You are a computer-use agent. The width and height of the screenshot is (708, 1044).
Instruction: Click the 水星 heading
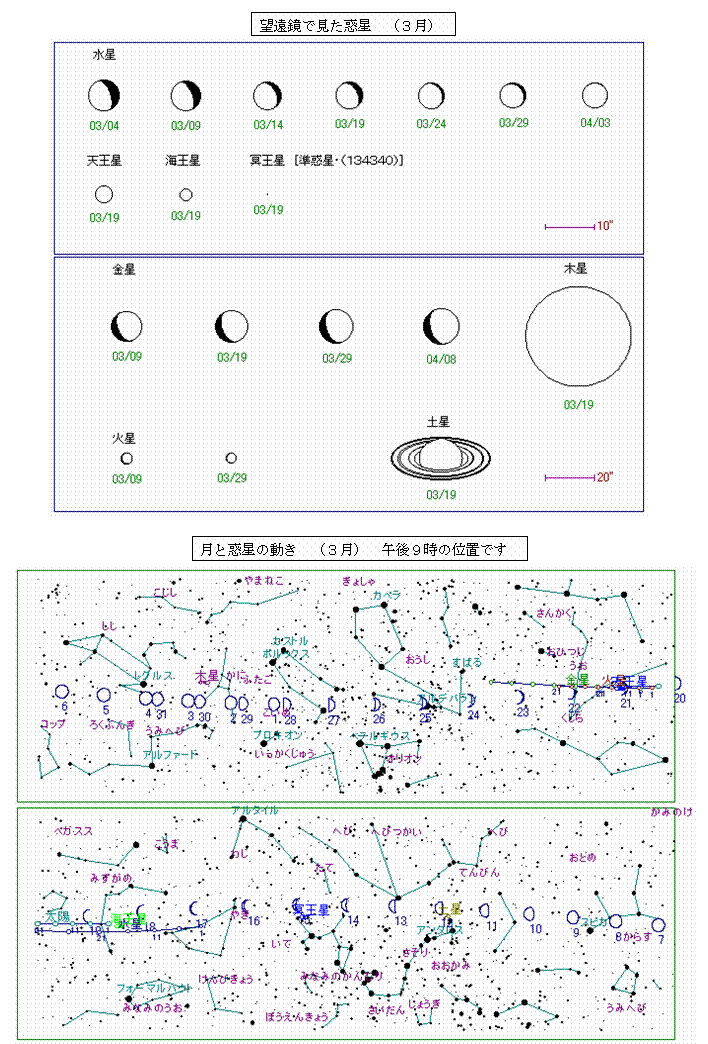(x=104, y=55)
